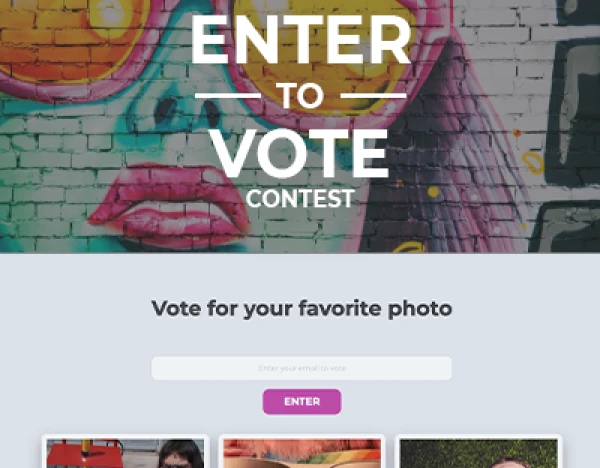Click the white line left of TO
Viewport: 600px width, 468px height.
point(228,96)
